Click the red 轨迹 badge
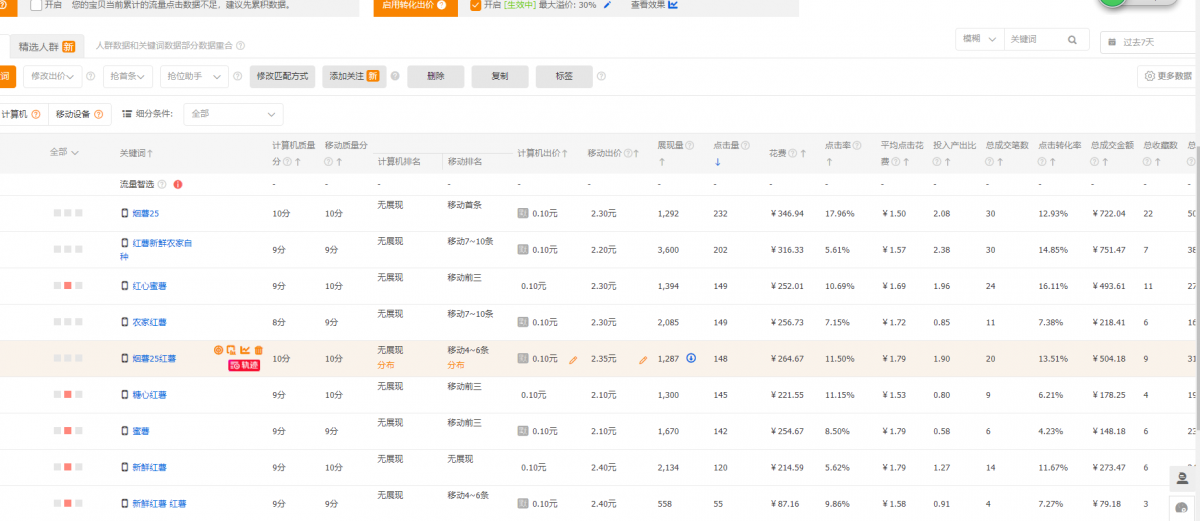The image size is (1200, 521). (x=245, y=365)
